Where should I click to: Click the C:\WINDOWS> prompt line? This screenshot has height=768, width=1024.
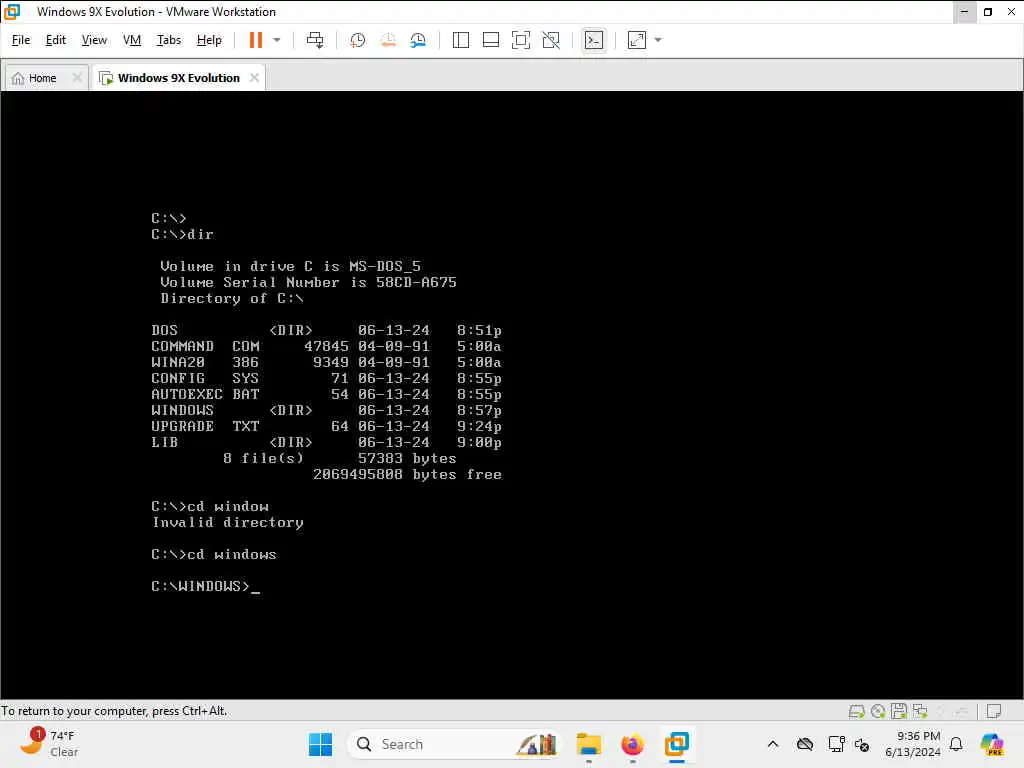pos(206,586)
